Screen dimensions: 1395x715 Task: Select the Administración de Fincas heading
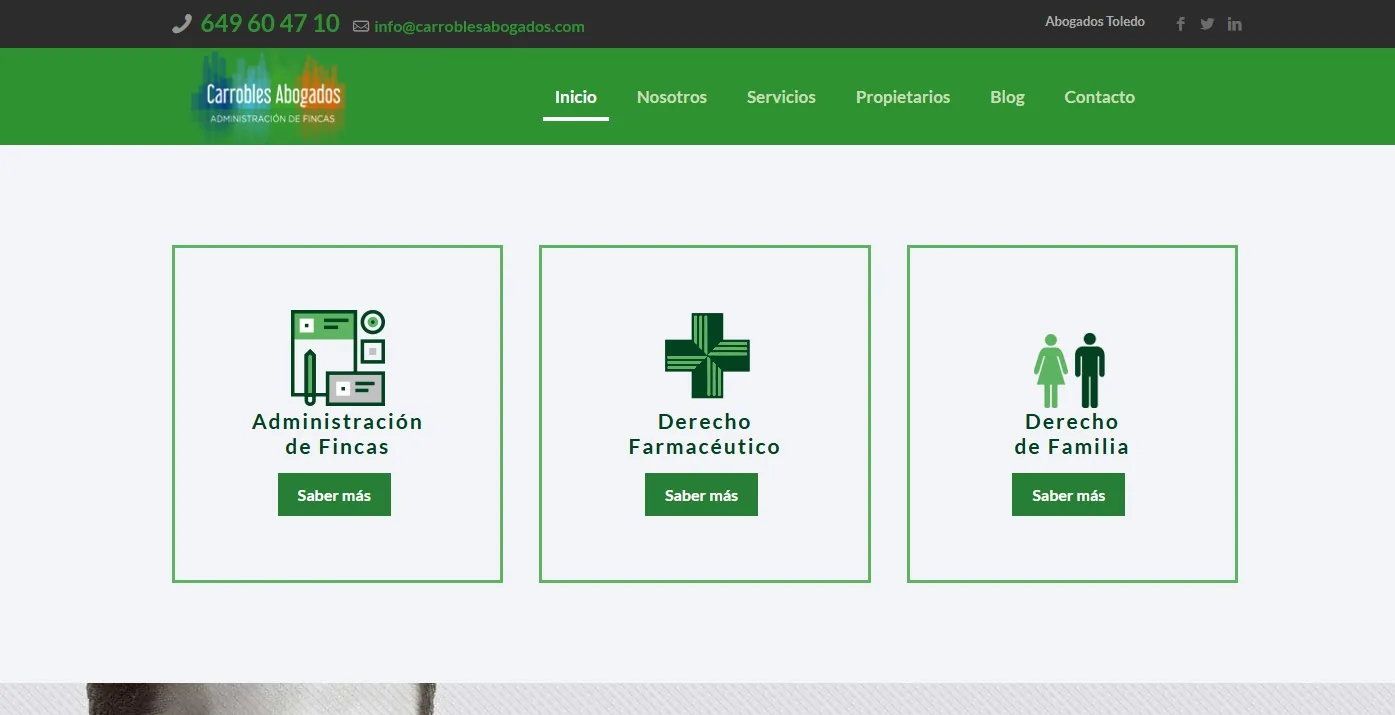pos(337,434)
